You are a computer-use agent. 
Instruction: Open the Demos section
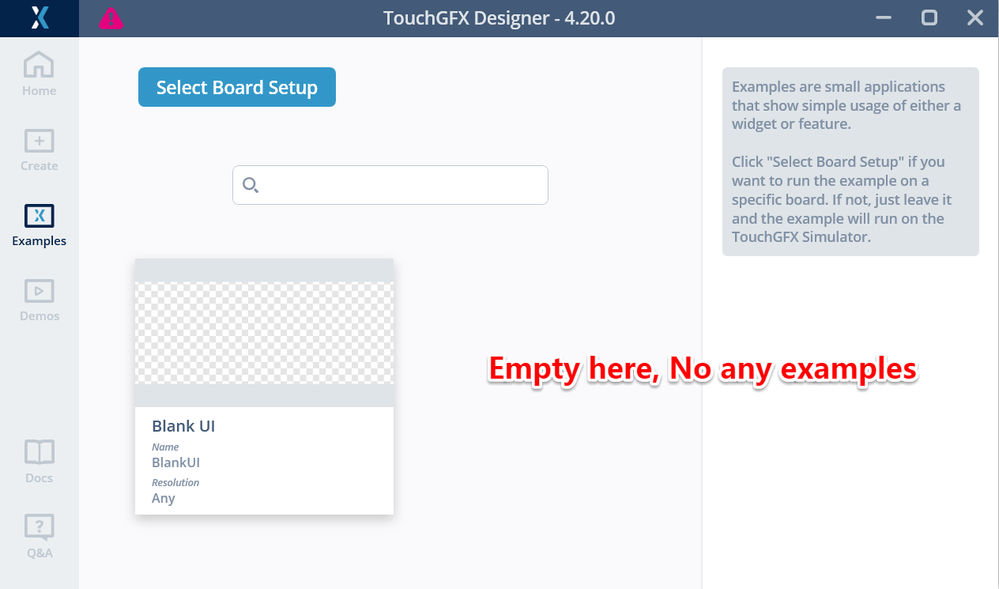[x=39, y=300]
